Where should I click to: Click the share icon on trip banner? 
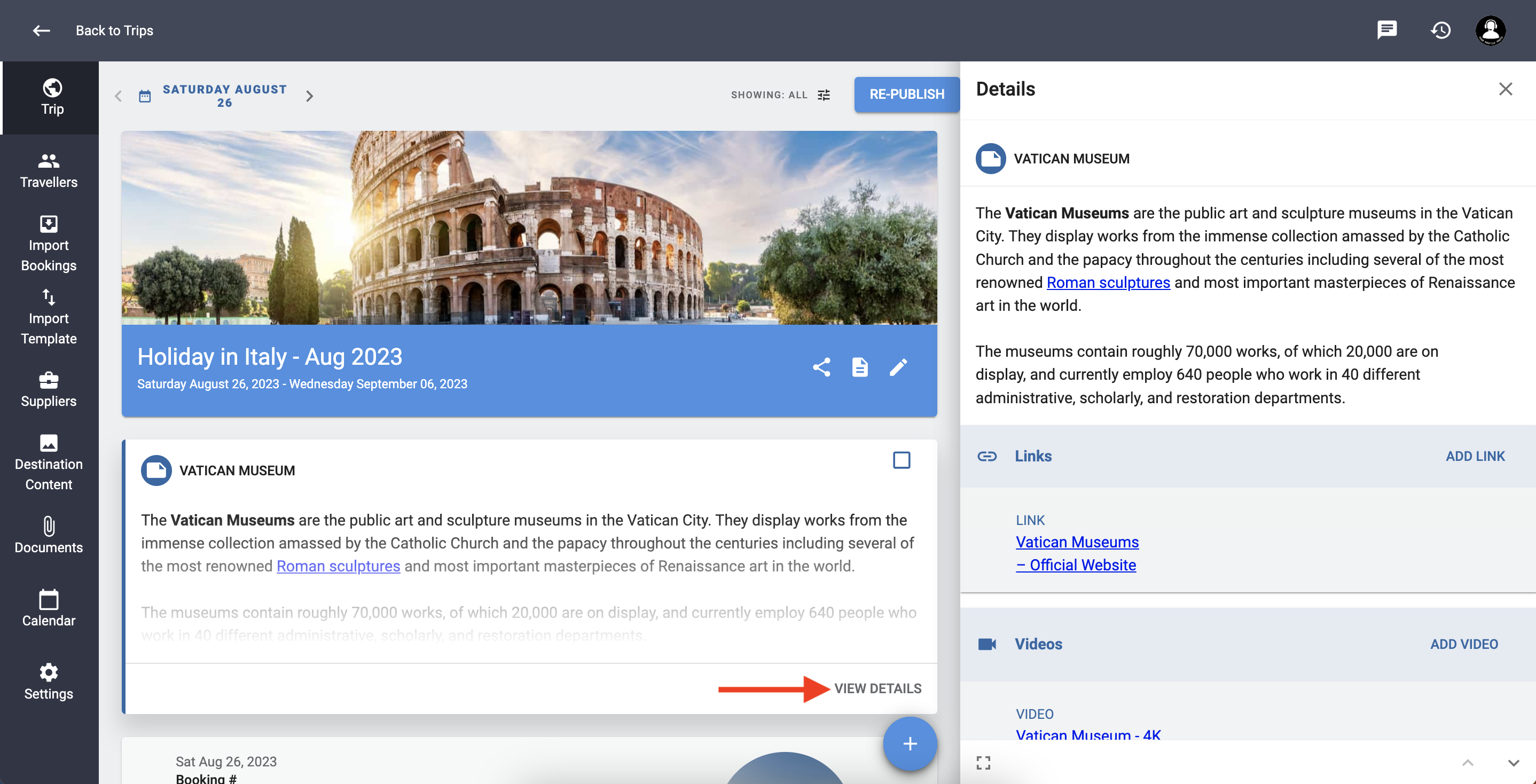pos(821,367)
